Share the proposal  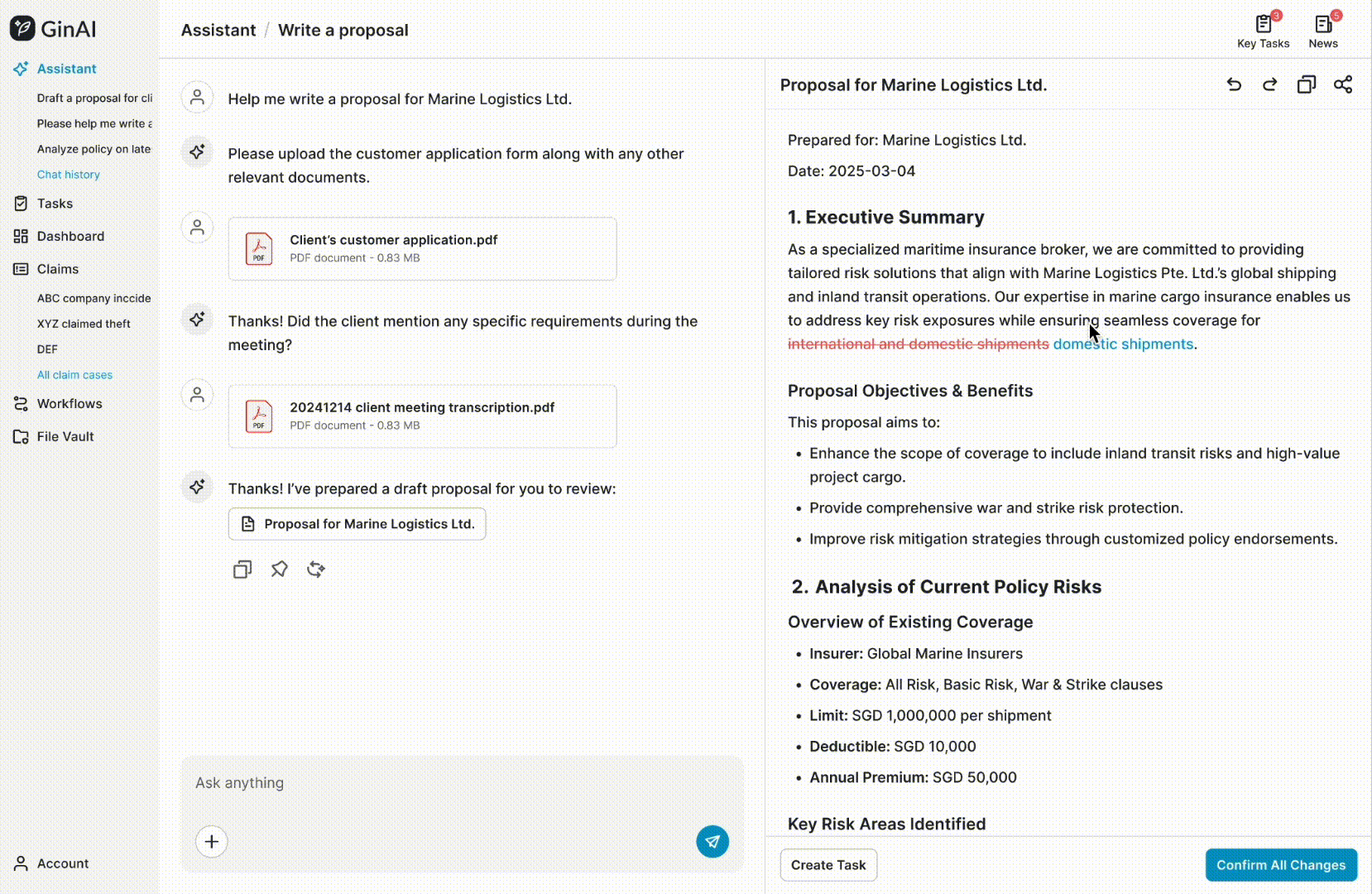coord(1343,84)
